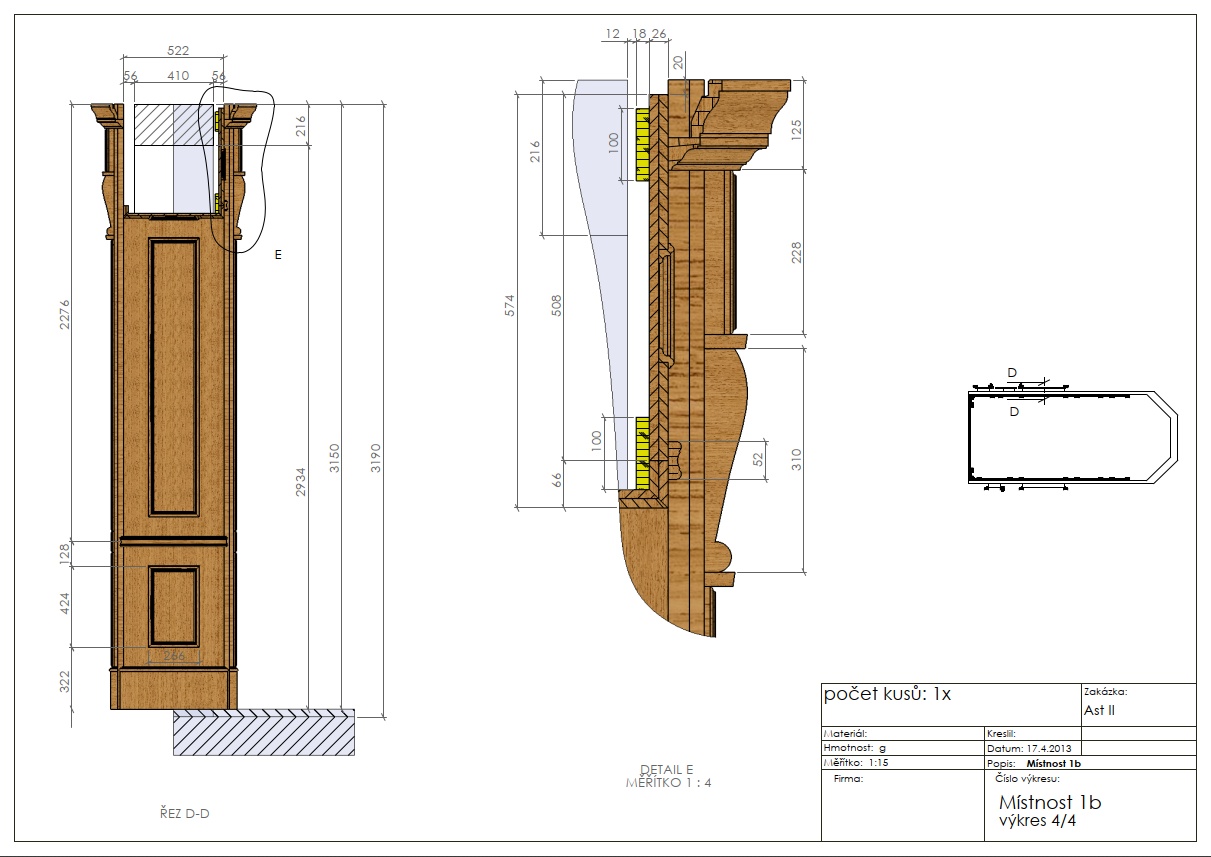The width and height of the screenshot is (1211, 857).
Task: Click the 2934 vertical dimension text
Action: click(x=301, y=482)
